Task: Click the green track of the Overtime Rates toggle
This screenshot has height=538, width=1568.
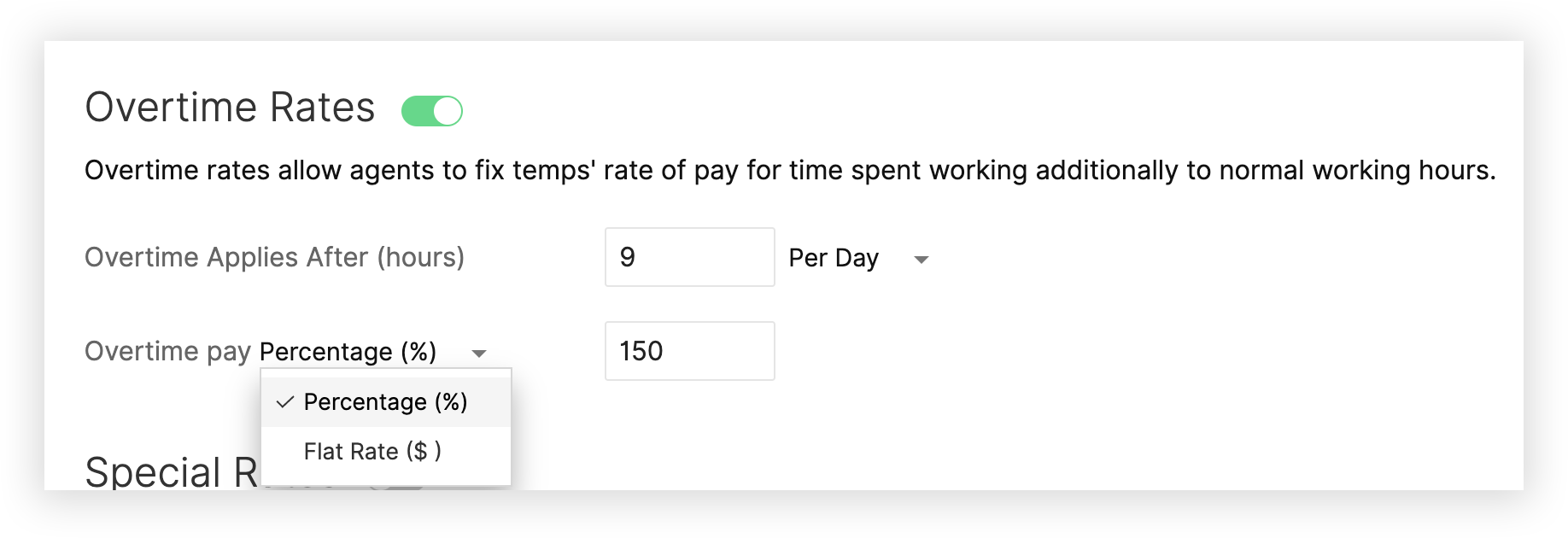Action: click(x=417, y=111)
